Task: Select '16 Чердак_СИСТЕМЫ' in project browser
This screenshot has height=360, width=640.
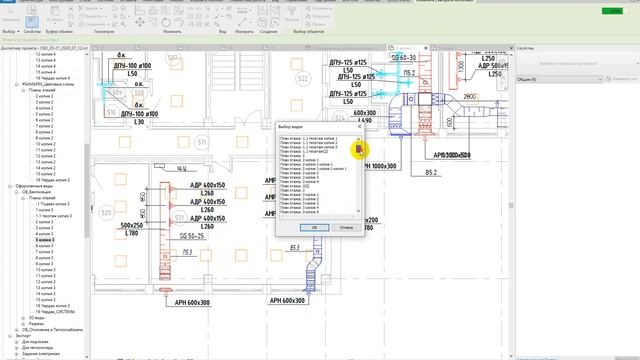Action: click(x=55, y=311)
